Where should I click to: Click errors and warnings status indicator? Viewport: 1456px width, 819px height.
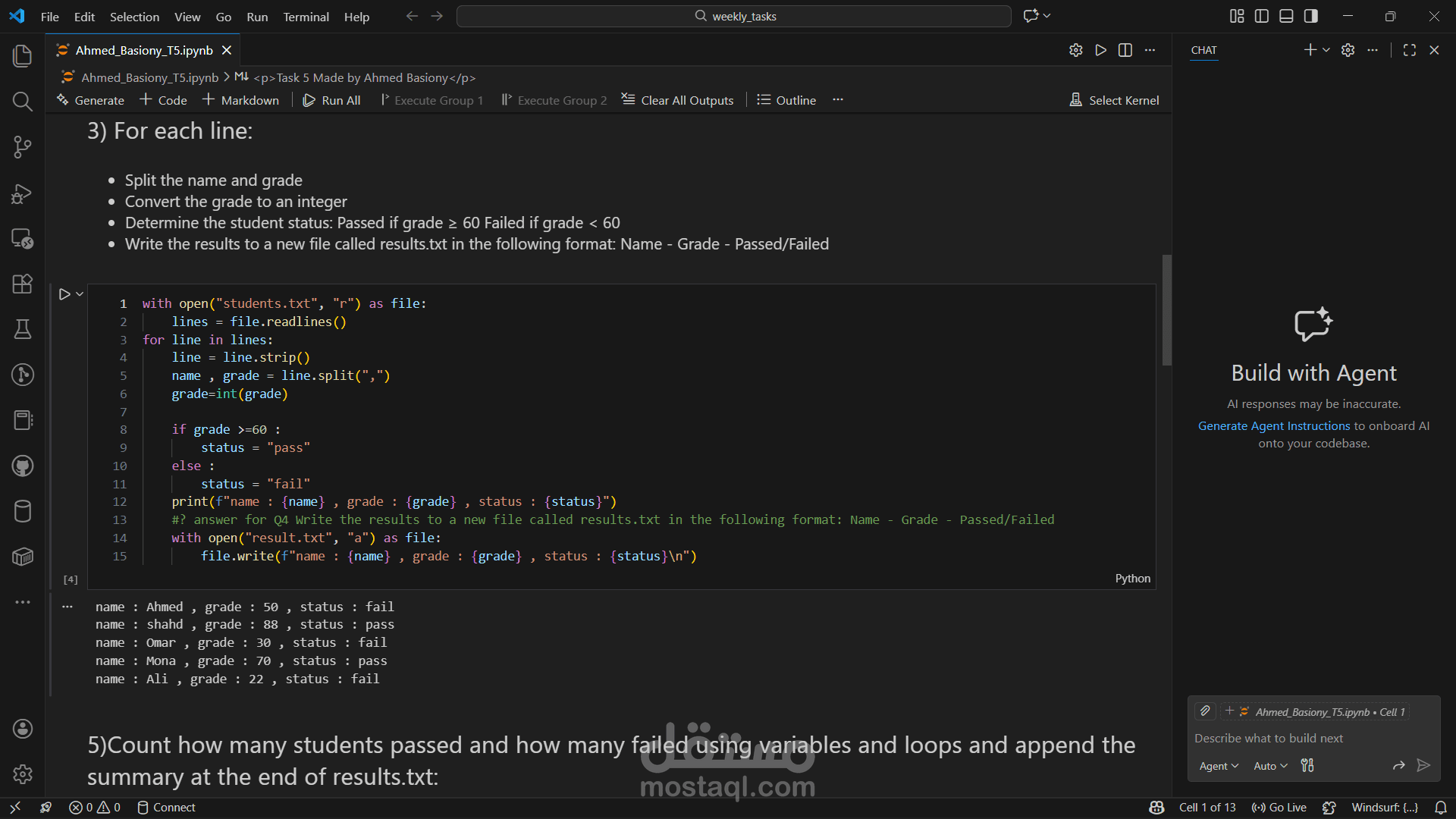click(95, 808)
